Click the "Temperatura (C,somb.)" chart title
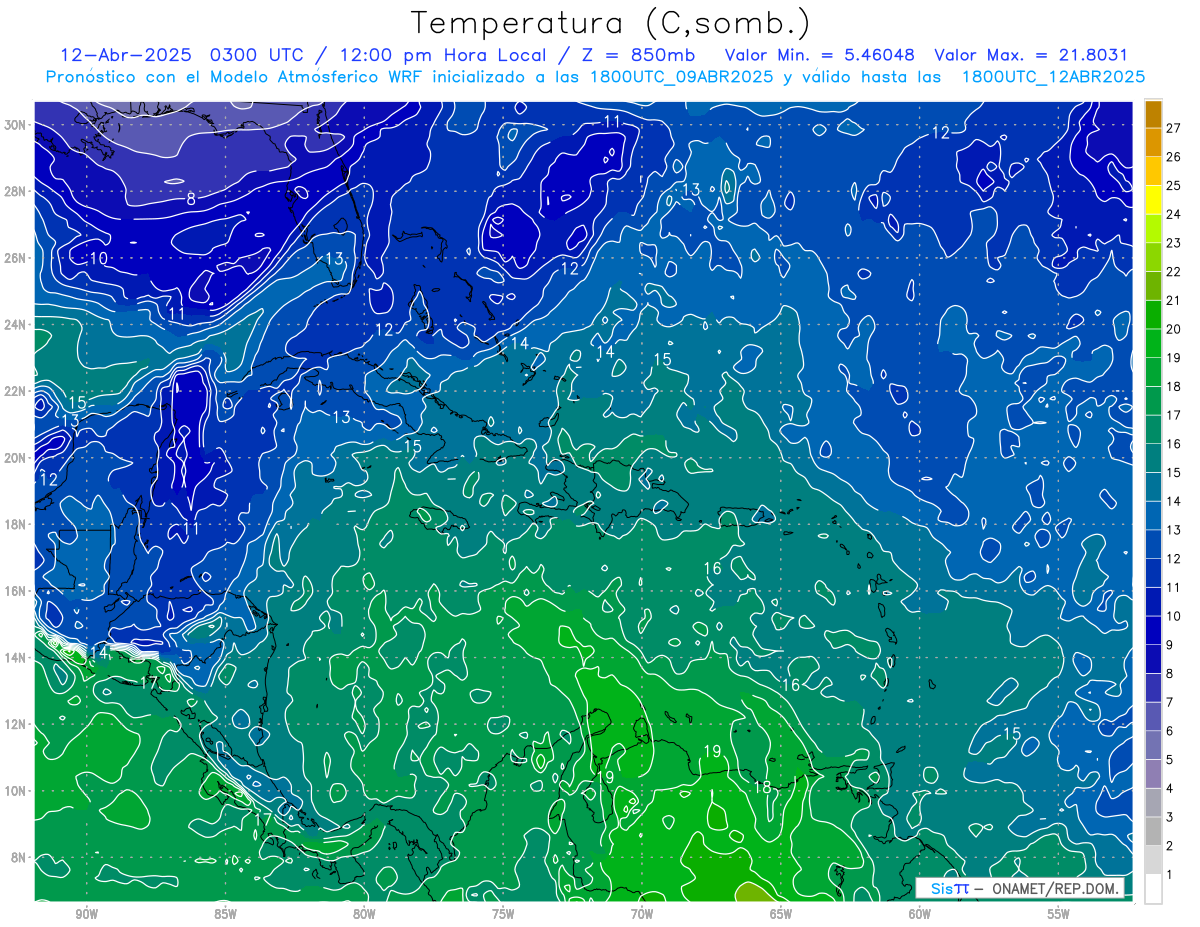 coord(611,24)
